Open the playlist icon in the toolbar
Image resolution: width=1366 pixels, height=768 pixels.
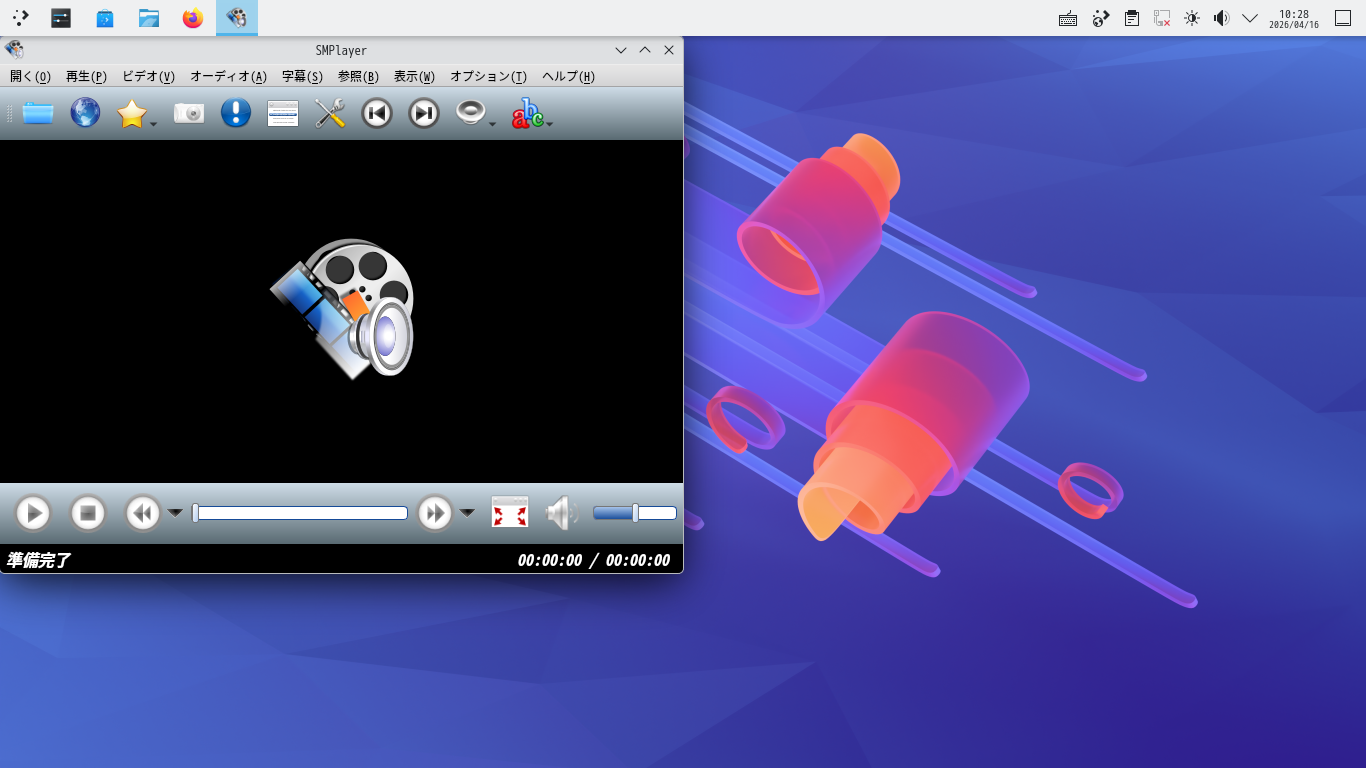click(283, 113)
